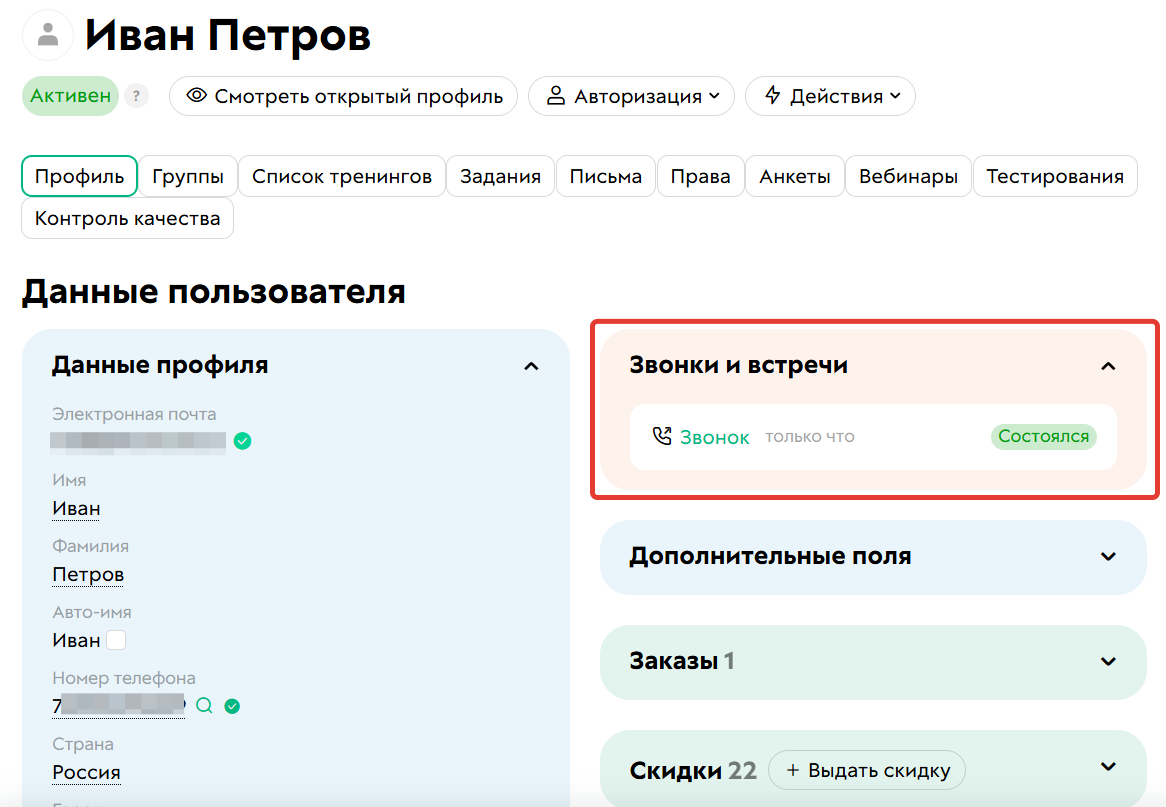Click the Состоялся status badge
1166x807 pixels.
[x=1043, y=436]
